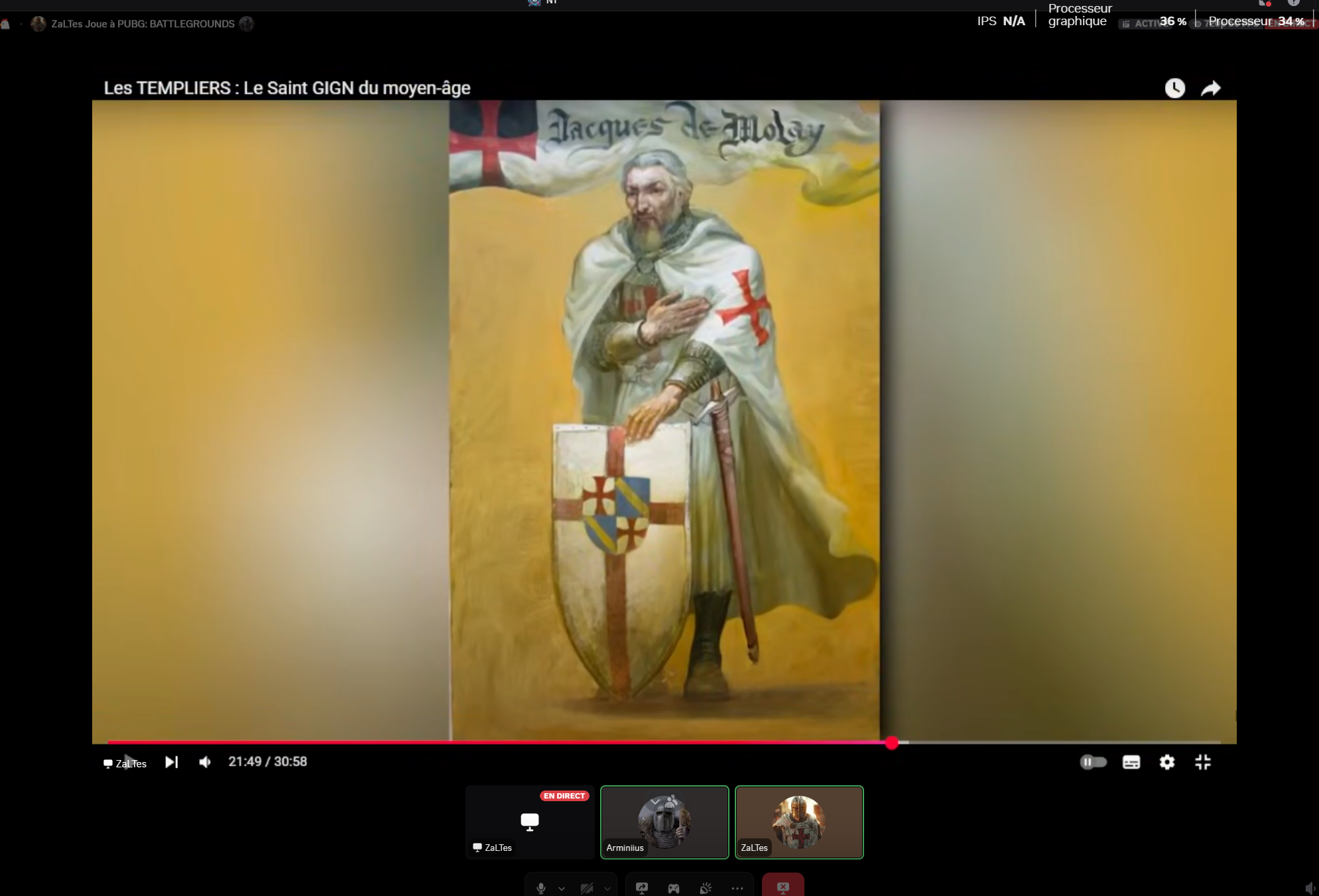Open more options three dots
The width and height of the screenshot is (1319, 896).
[737, 887]
